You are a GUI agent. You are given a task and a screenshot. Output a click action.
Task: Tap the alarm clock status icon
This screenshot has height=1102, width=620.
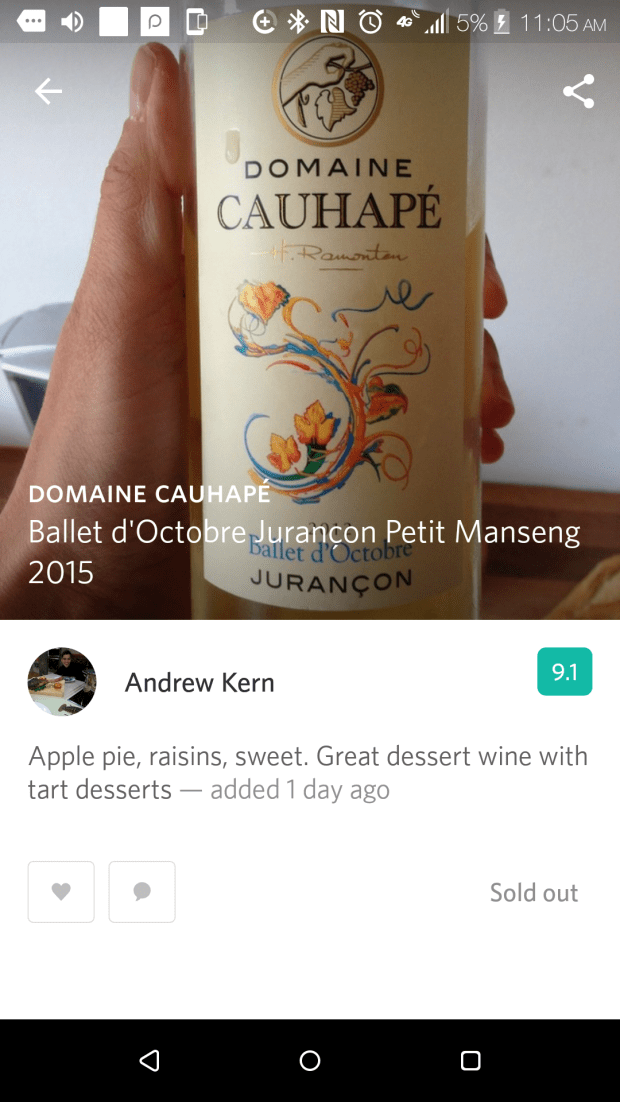click(370, 22)
